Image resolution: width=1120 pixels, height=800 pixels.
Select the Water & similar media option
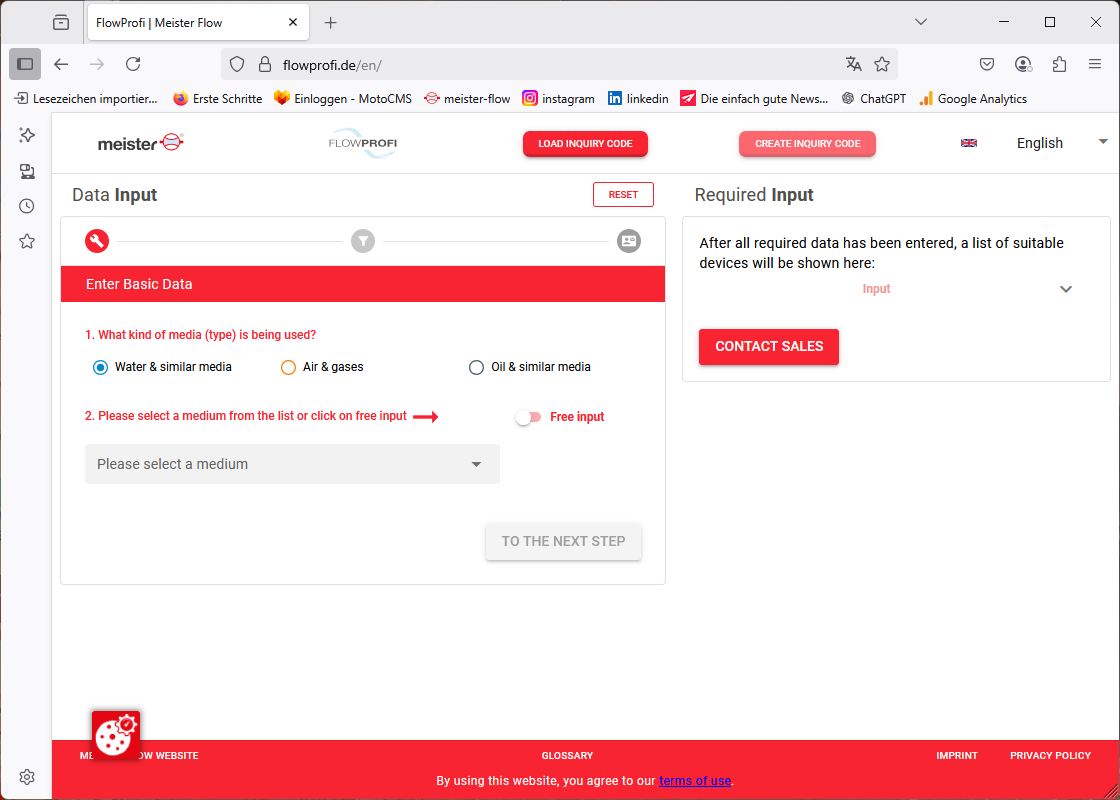(99, 367)
